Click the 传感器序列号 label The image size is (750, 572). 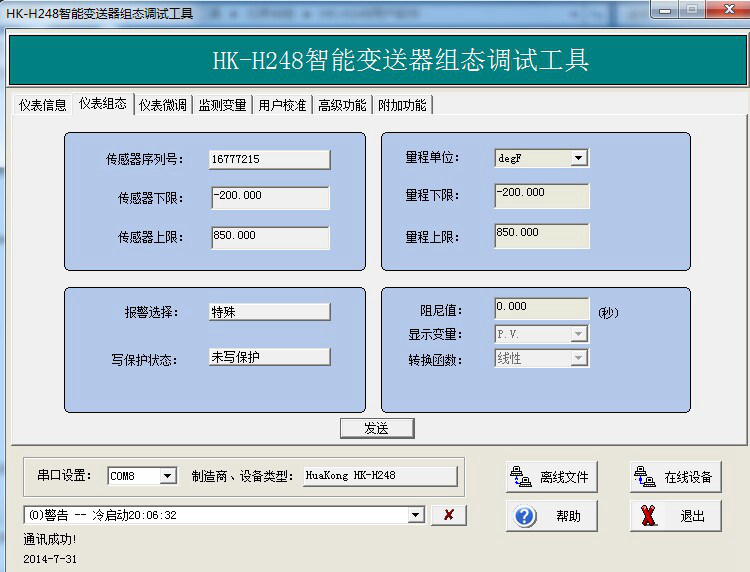(x=144, y=159)
